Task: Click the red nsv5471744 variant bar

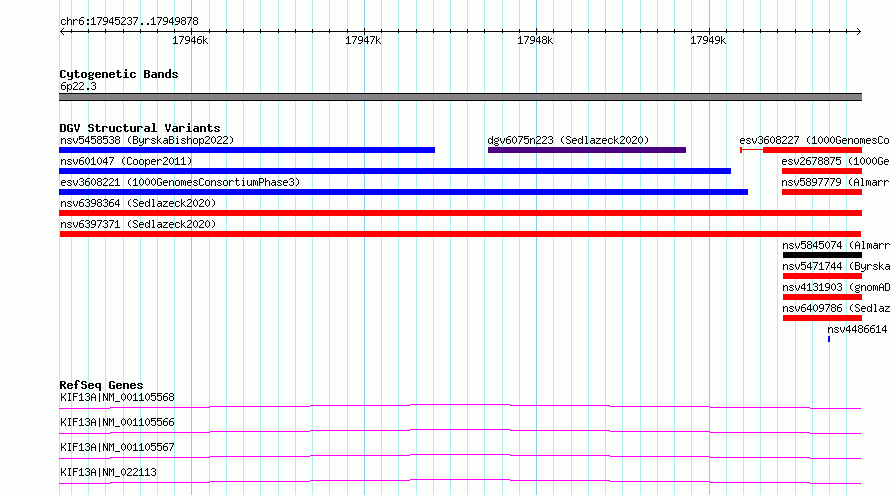Action: click(x=822, y=276)
